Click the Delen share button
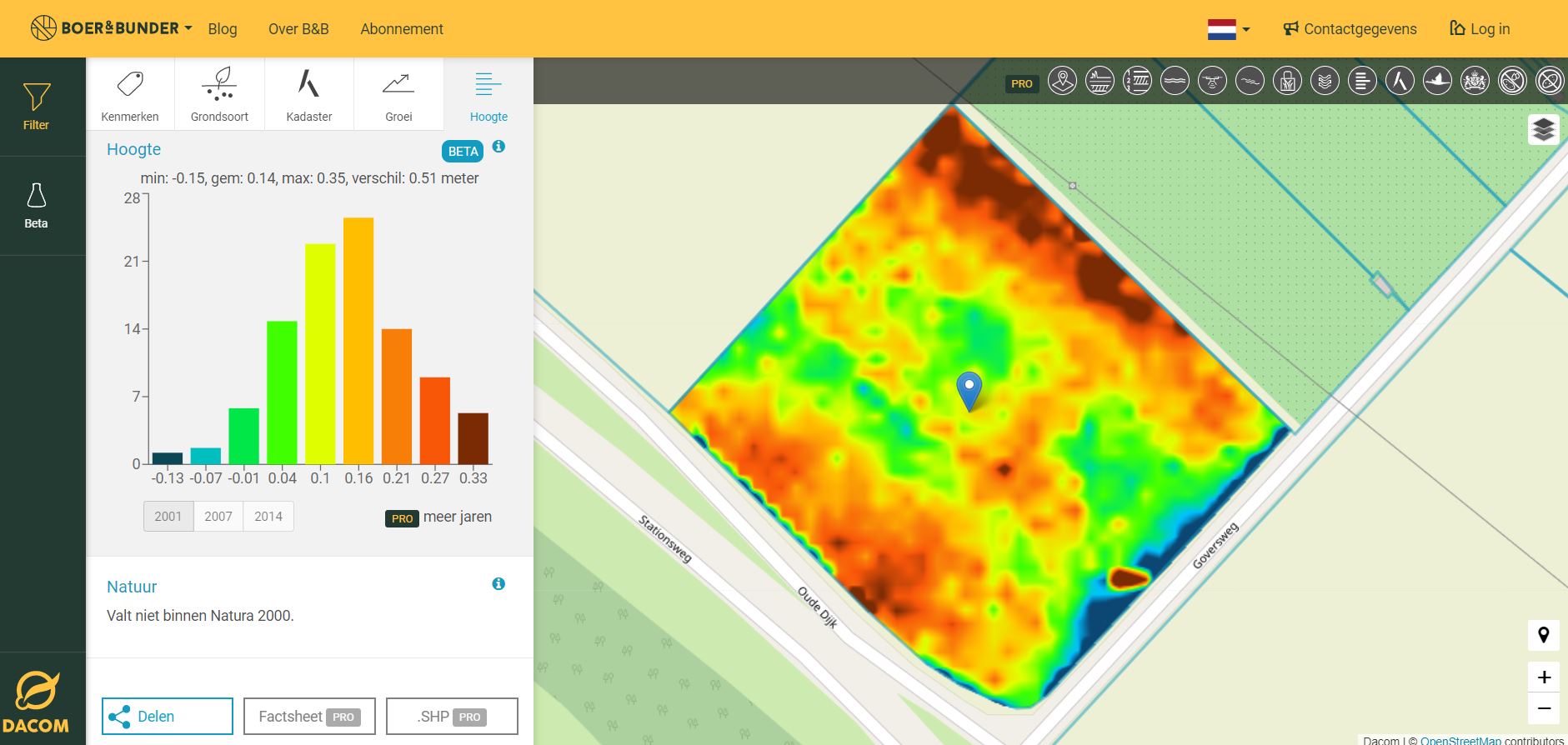 (x=168, y=717)
